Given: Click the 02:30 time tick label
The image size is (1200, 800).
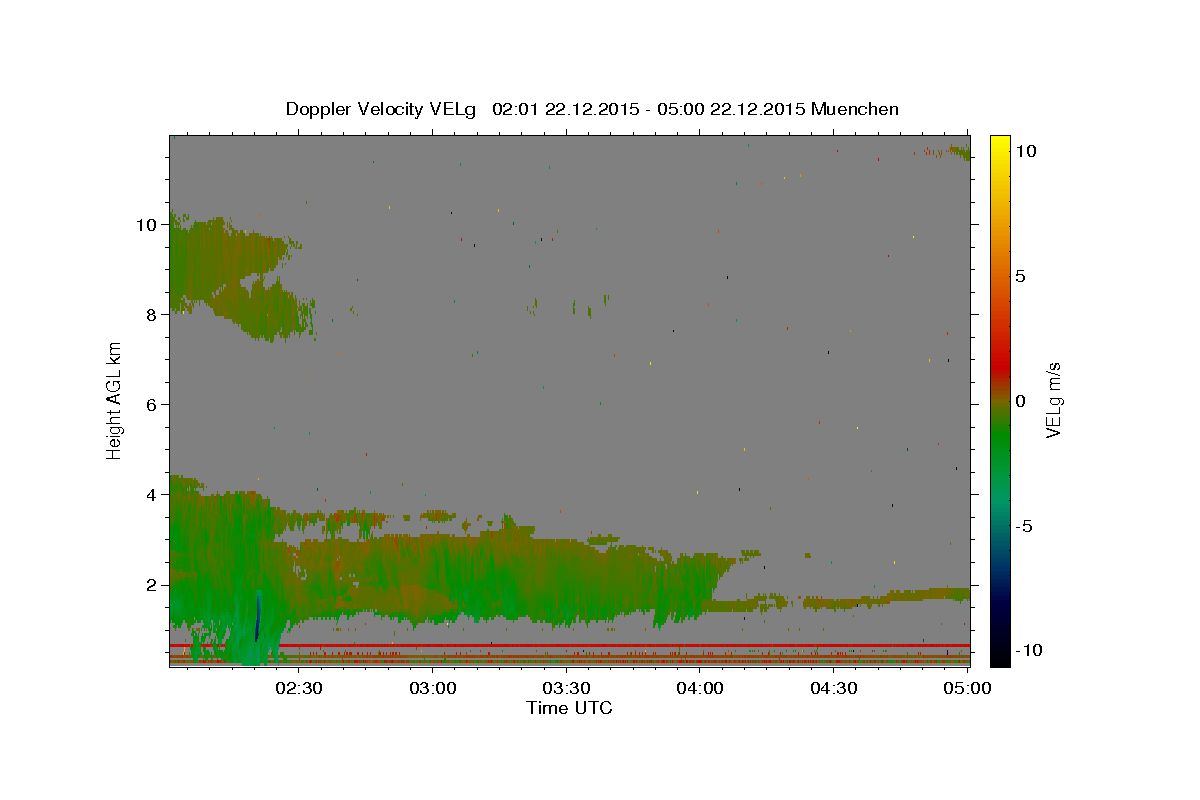Looking at the screenshot, I should coord(299,688).
